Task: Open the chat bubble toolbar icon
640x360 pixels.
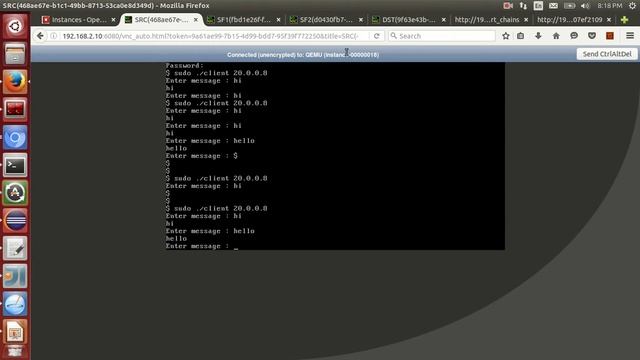Action: pyautogui.click(x=574, y=36)
